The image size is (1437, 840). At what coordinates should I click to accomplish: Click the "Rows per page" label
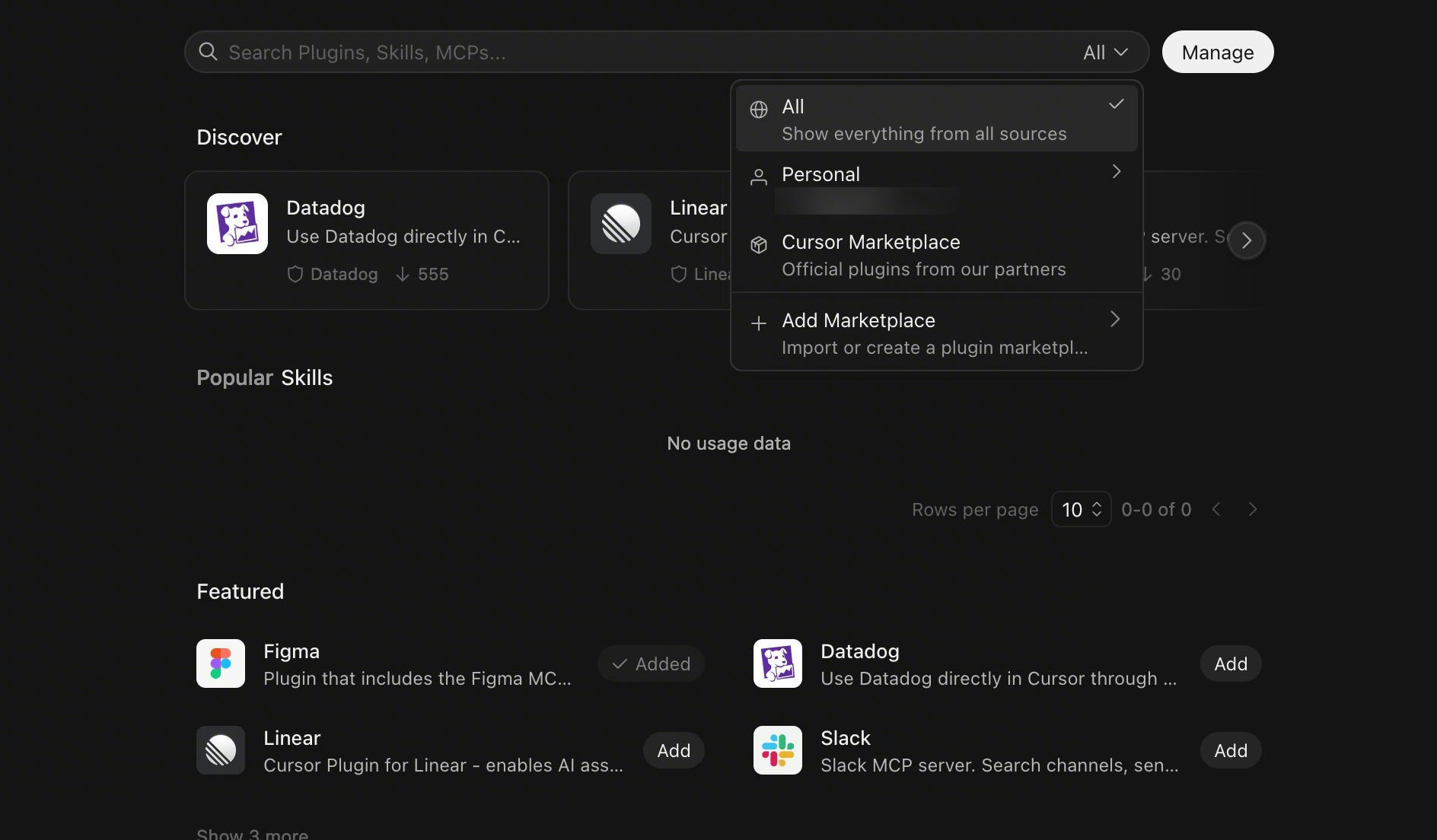coord(975,509)
